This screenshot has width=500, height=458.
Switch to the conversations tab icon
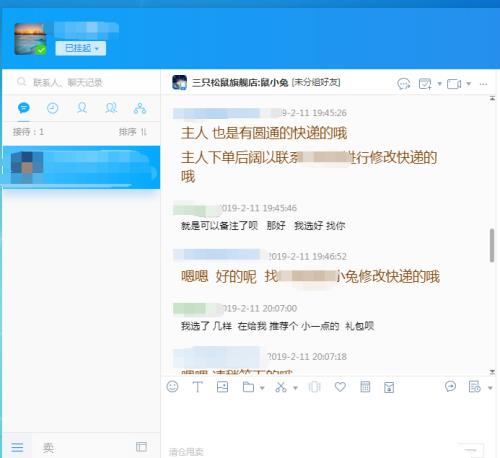pyautogui.click(x=24, y=108)
